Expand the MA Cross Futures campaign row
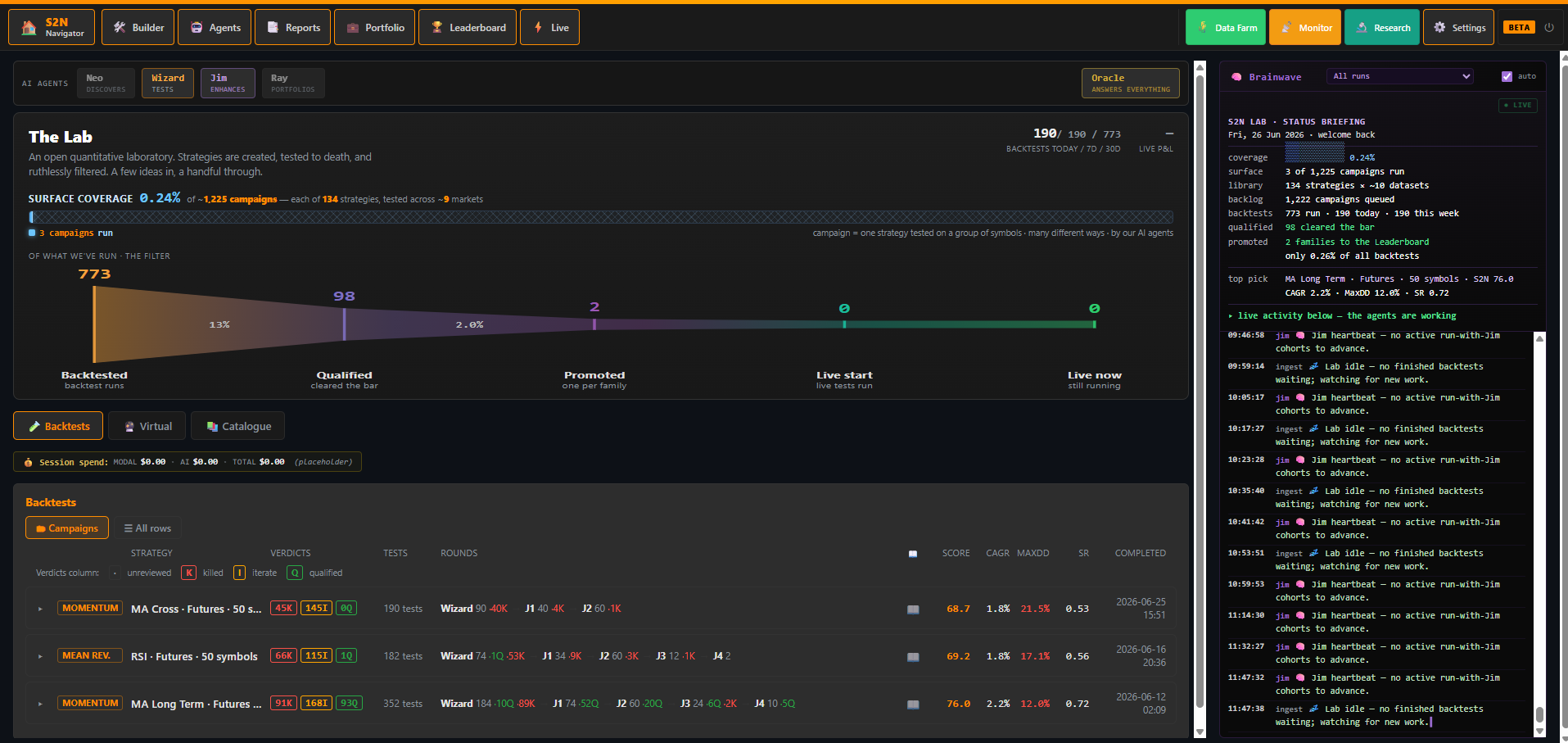Image resolution: width=1568 pixels, height=743 pixels. click(40, 609)
